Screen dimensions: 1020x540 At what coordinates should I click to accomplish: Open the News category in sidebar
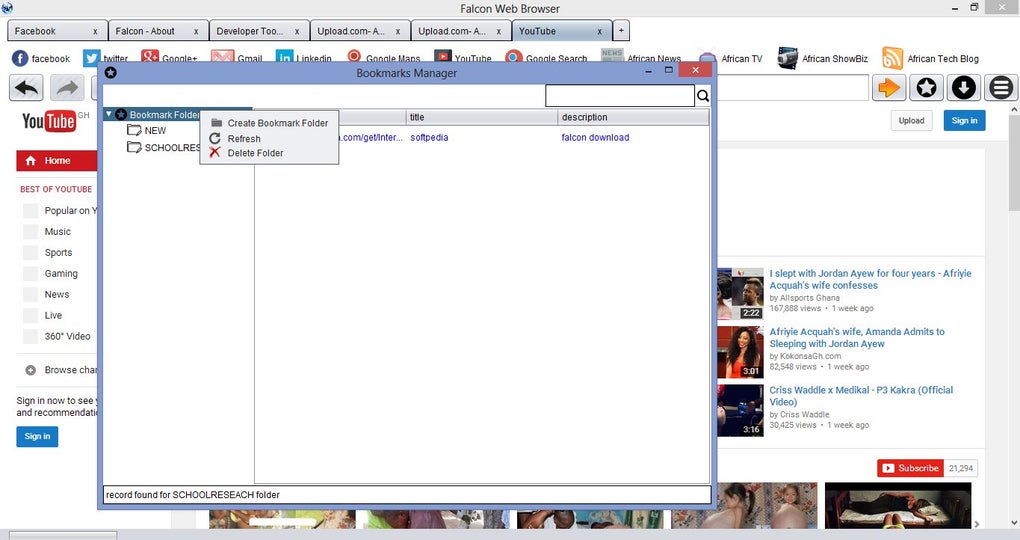tap(57, 294)
